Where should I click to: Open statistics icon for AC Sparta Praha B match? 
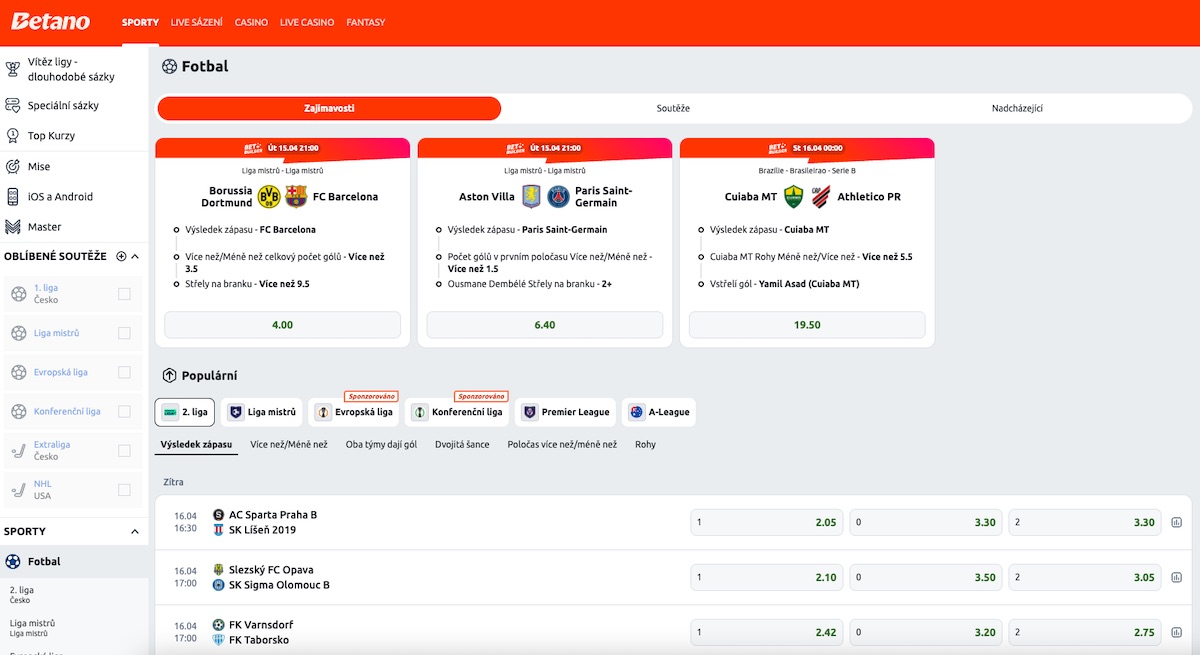point(1176,522)
